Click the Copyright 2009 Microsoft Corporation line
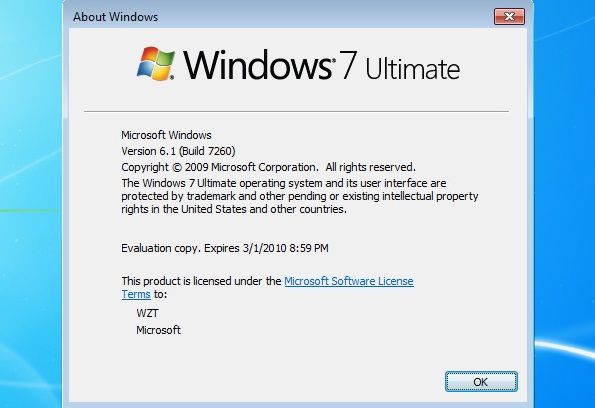 click(268, 167)
